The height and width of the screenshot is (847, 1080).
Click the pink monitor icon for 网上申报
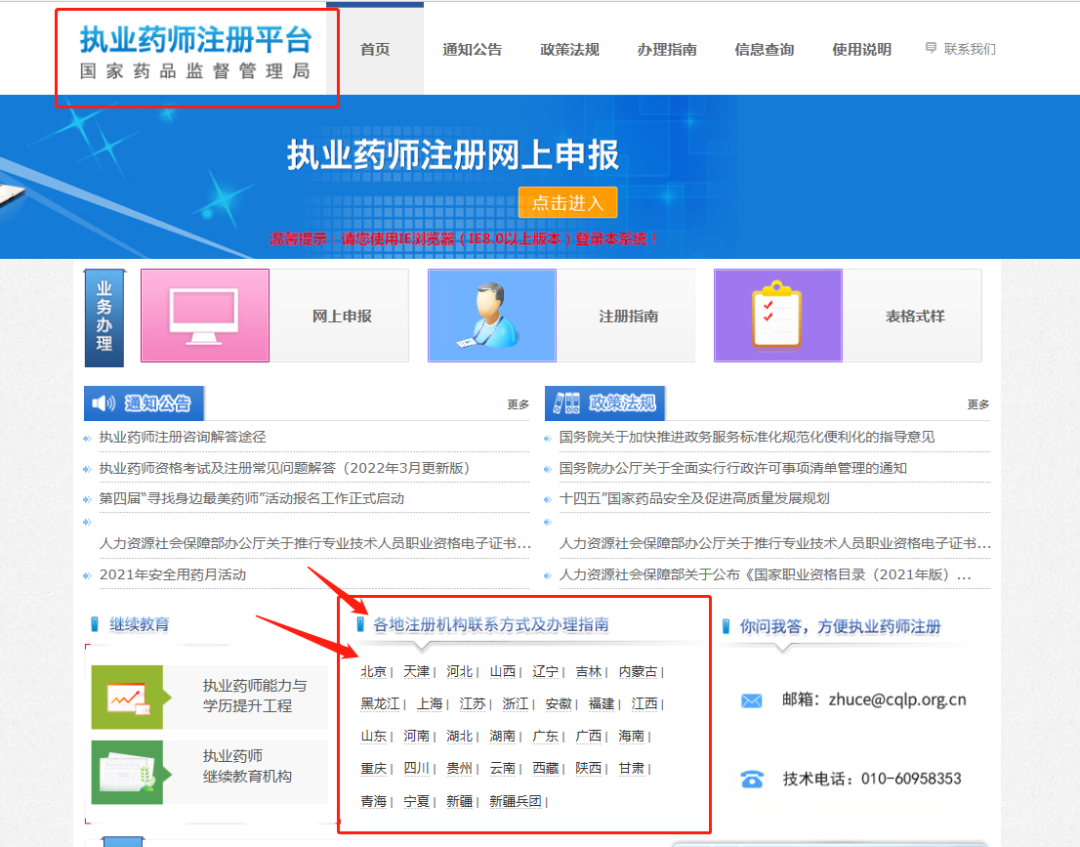point(205,315)
